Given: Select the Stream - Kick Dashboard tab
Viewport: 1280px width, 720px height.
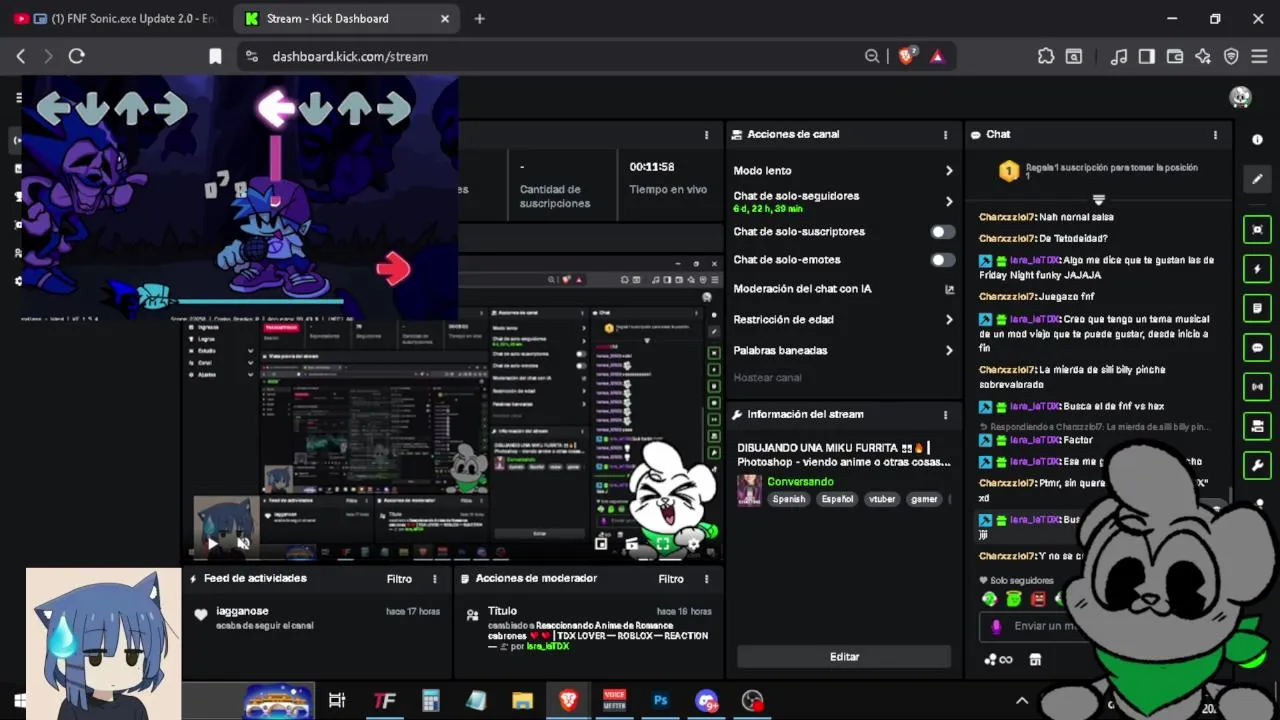Looking at the screenshot, I should pyautogui.click(x=345, y=18).
